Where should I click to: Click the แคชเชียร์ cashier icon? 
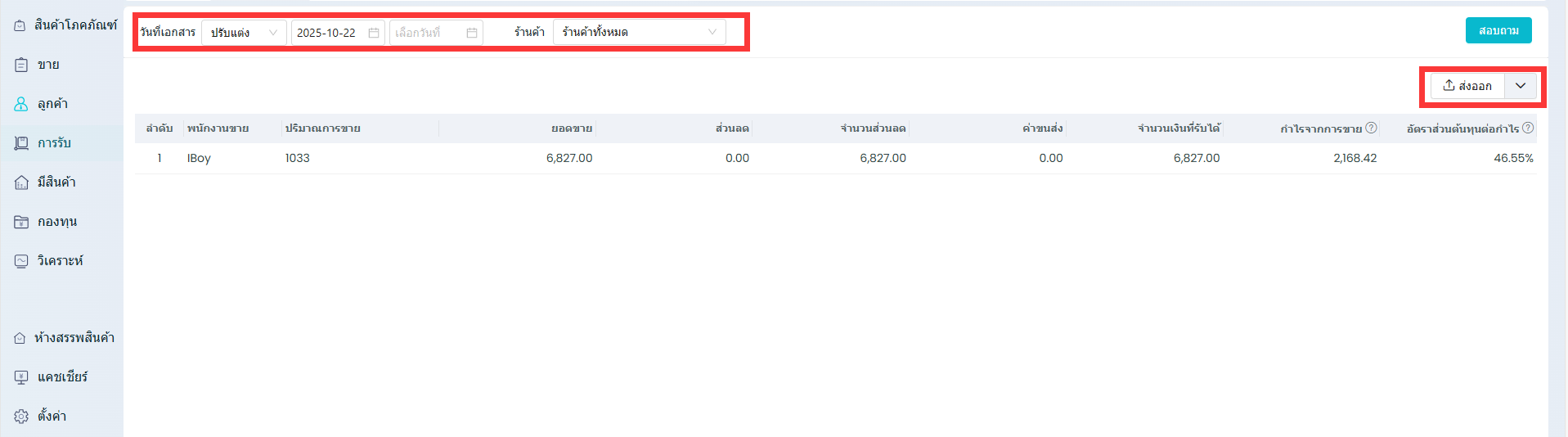(x=21, y=377)
